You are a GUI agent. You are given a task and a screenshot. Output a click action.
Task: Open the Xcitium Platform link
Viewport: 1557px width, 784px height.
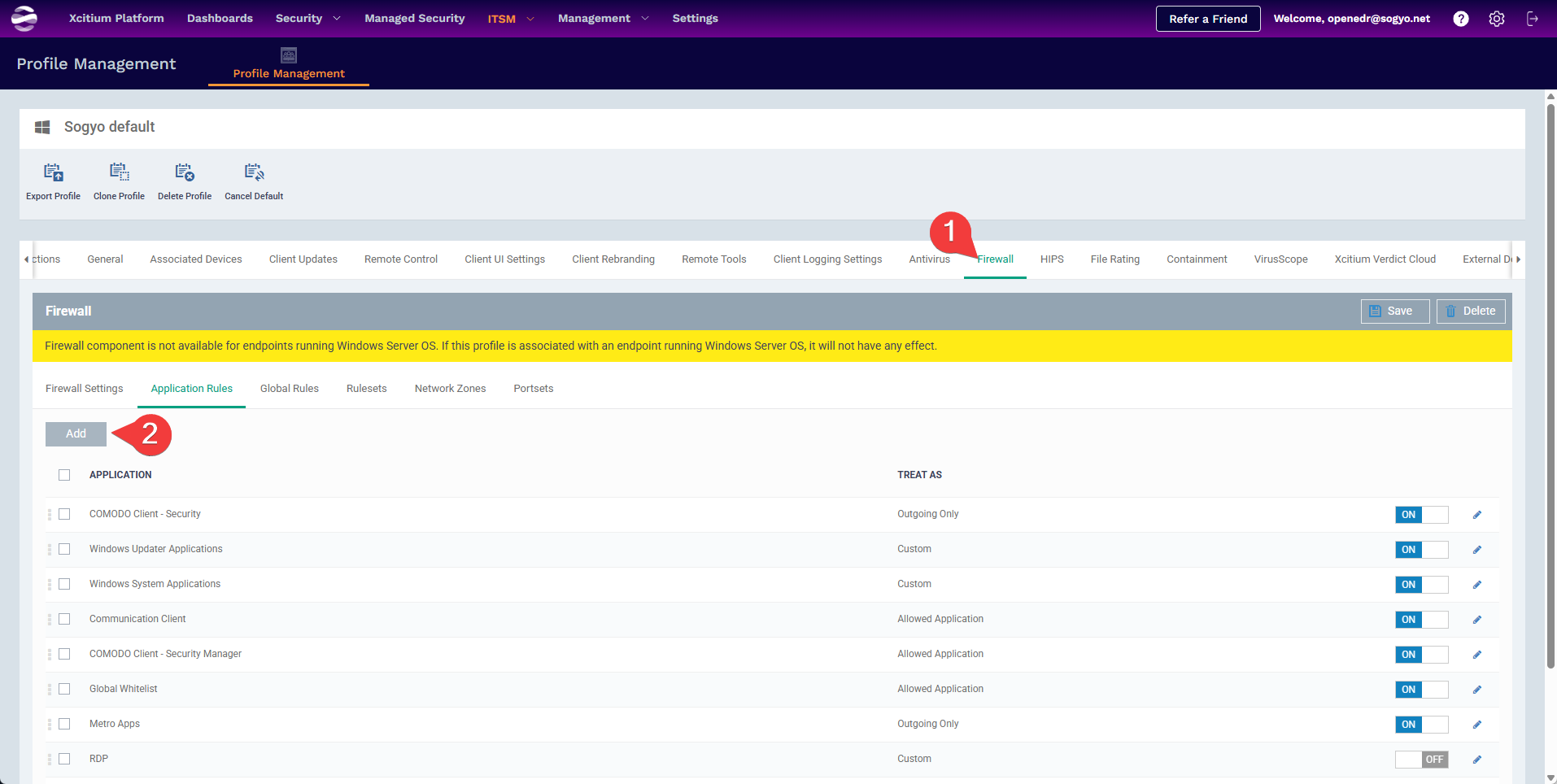pyautogui.click(x=116, y=18)
